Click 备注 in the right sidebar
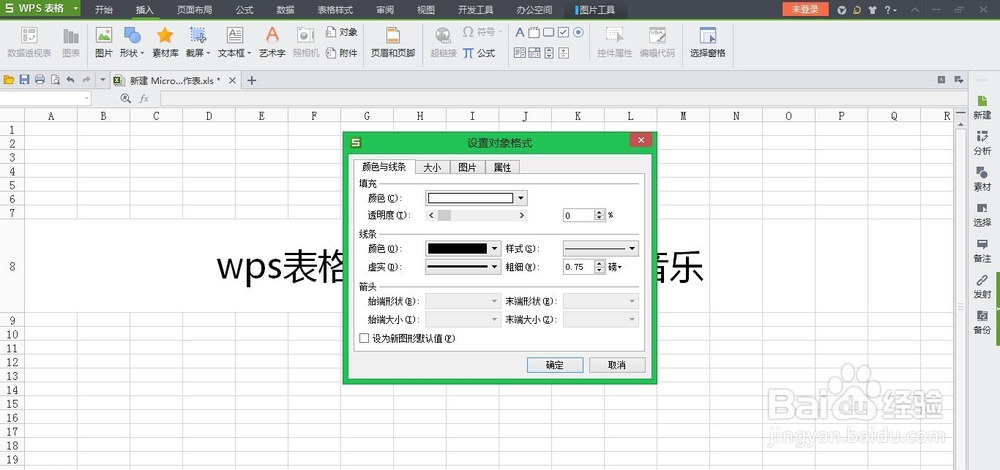1000x470 pixels. [x=982, y=251]
